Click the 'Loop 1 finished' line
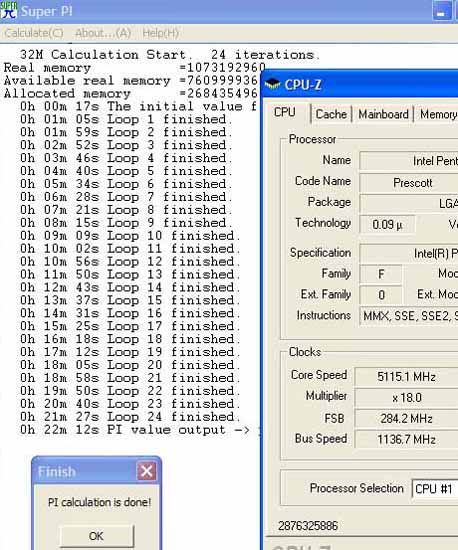The height and width of the screenshot is (550, 458). [126, 119]
